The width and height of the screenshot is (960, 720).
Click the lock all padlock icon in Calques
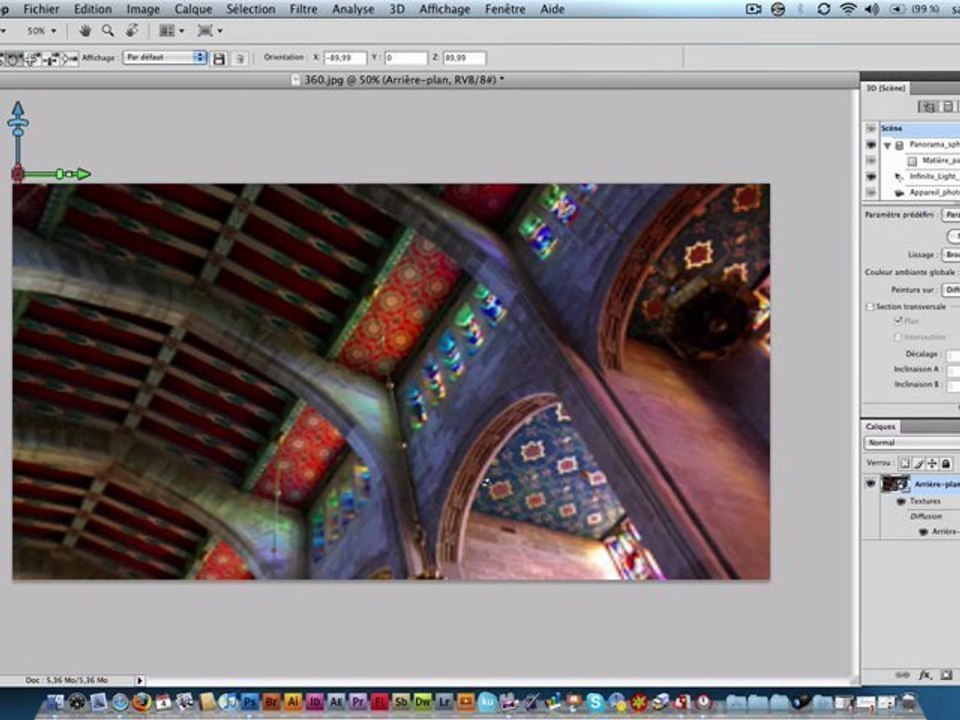(945, 464)
